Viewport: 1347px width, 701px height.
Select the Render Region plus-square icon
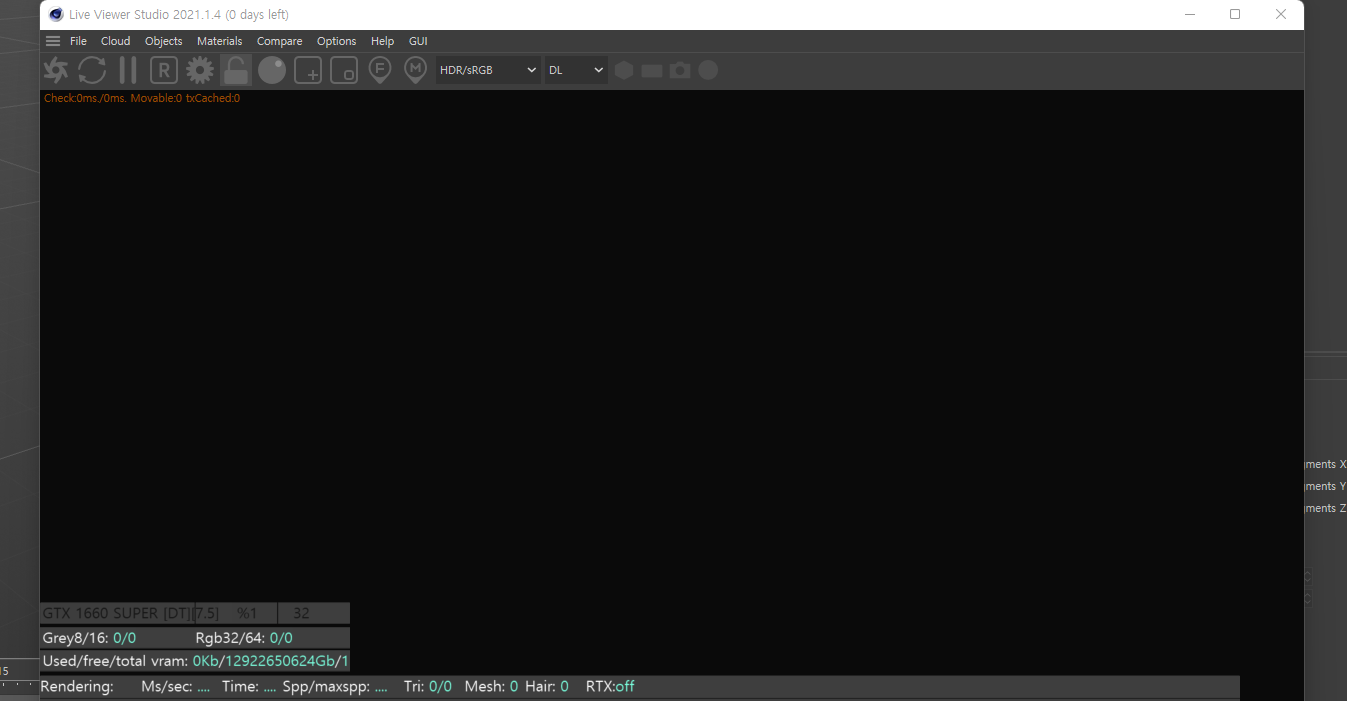pos(308,70)
